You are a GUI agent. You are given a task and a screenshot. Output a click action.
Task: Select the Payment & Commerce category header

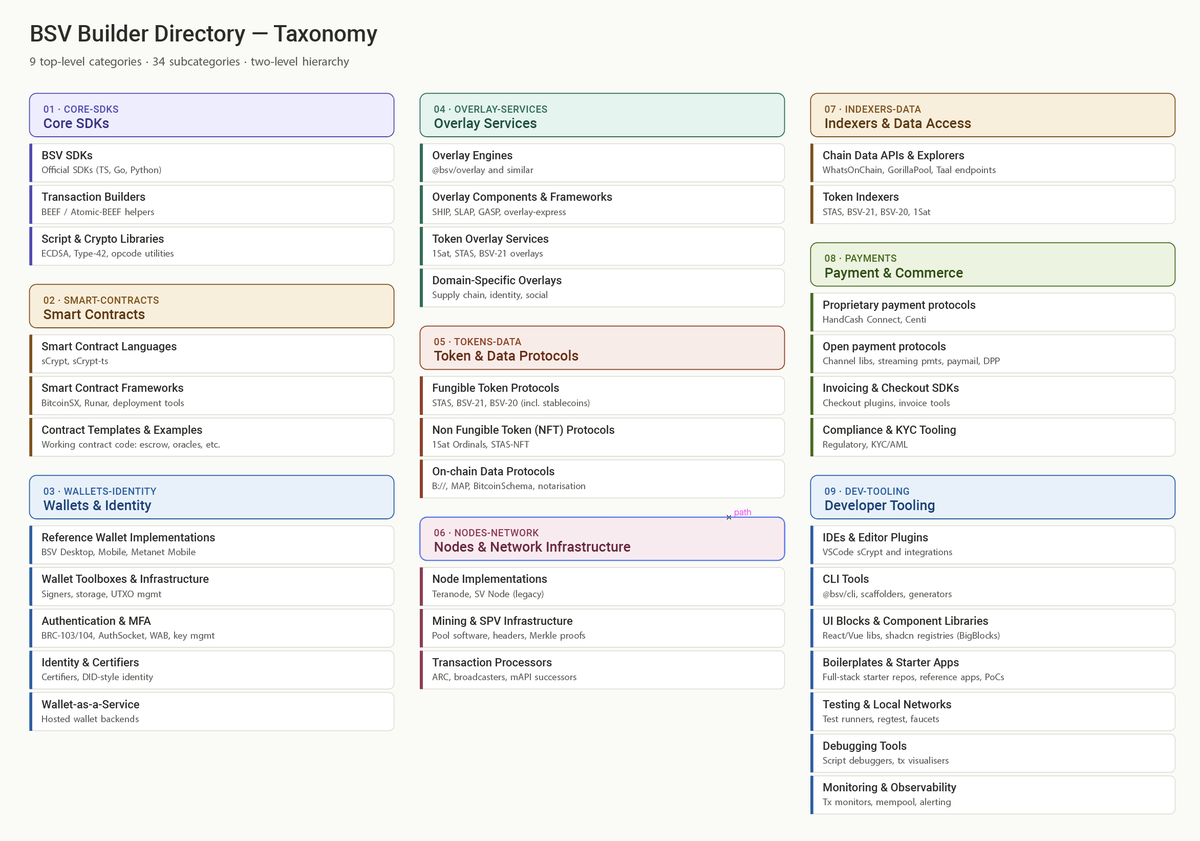(x=993, y=264)
